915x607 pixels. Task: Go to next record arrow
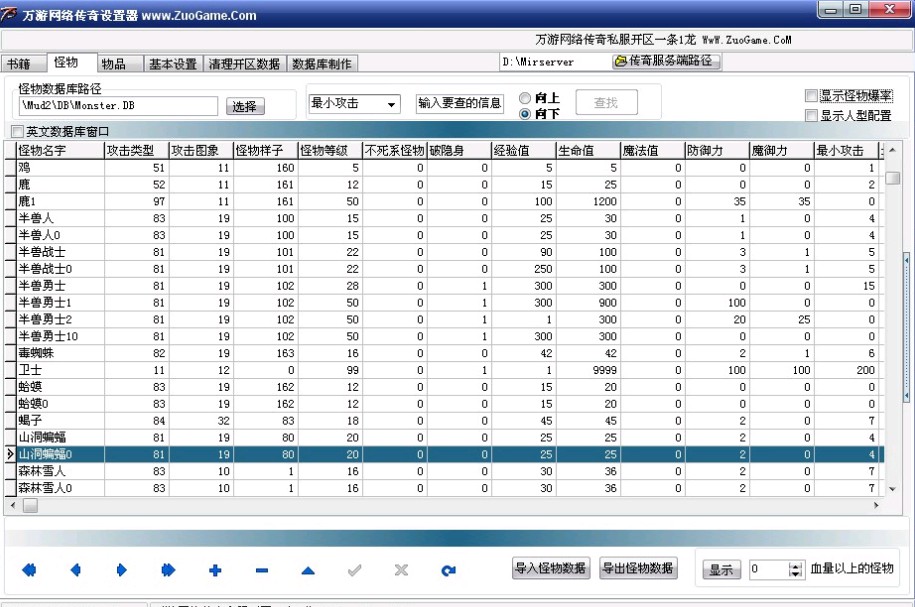[122, 570]
